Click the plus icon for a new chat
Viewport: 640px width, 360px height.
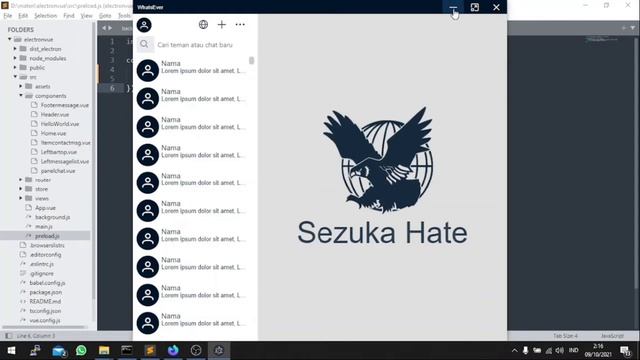(x=222, y=24)
